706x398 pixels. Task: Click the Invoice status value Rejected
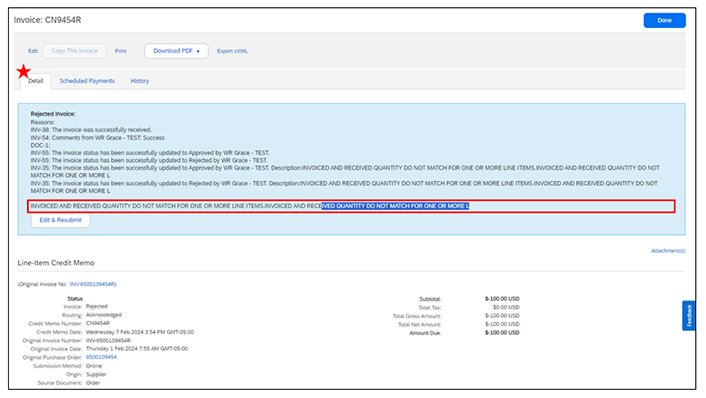(97, 306)
